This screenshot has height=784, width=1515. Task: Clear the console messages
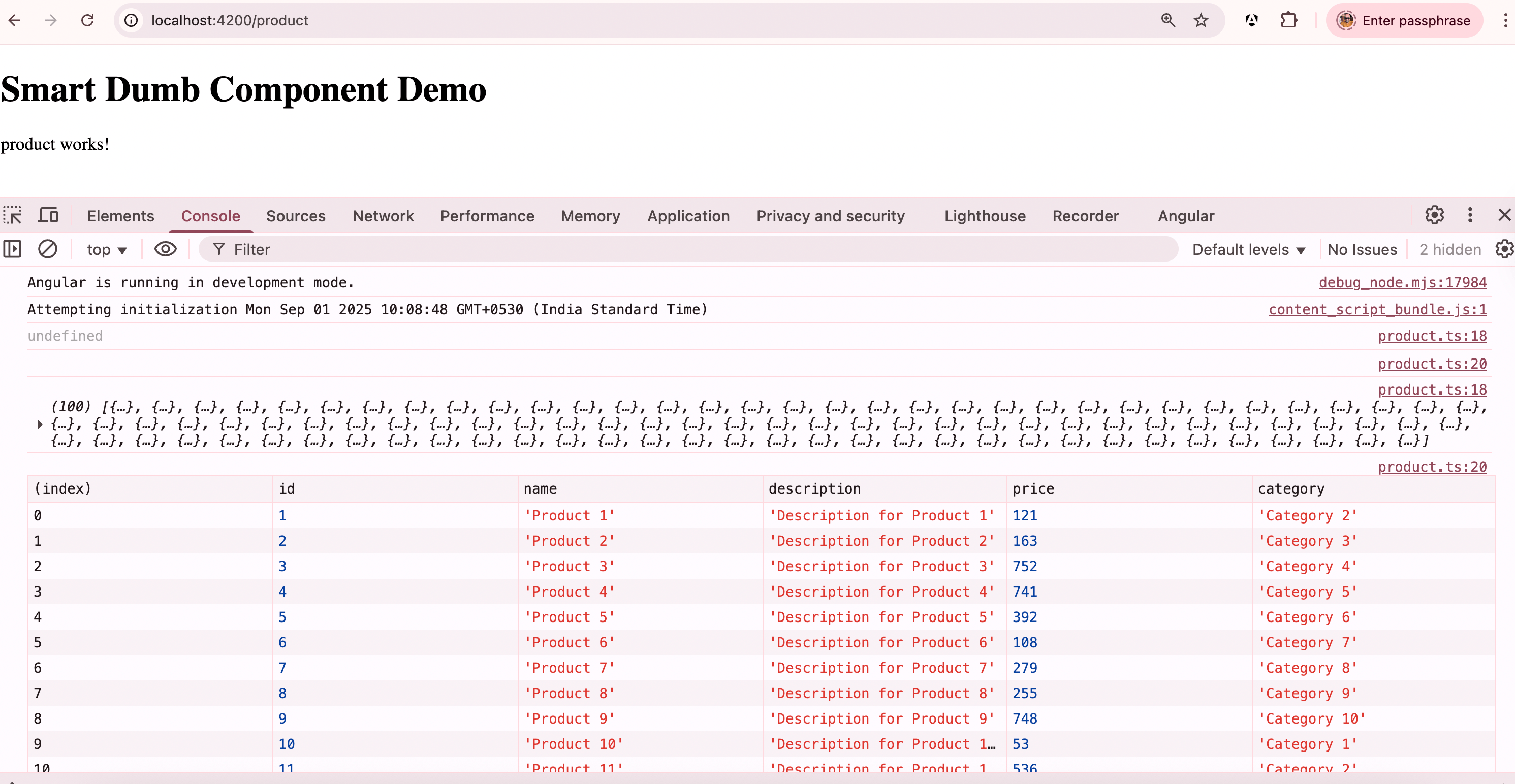[48, 249]
